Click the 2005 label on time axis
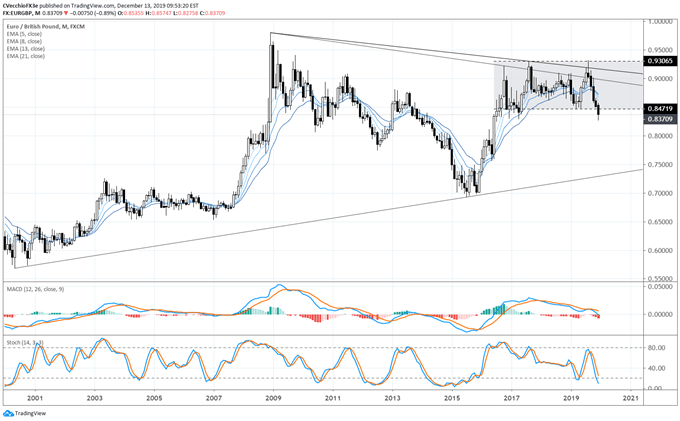680x421 pixels. point(154,398)
